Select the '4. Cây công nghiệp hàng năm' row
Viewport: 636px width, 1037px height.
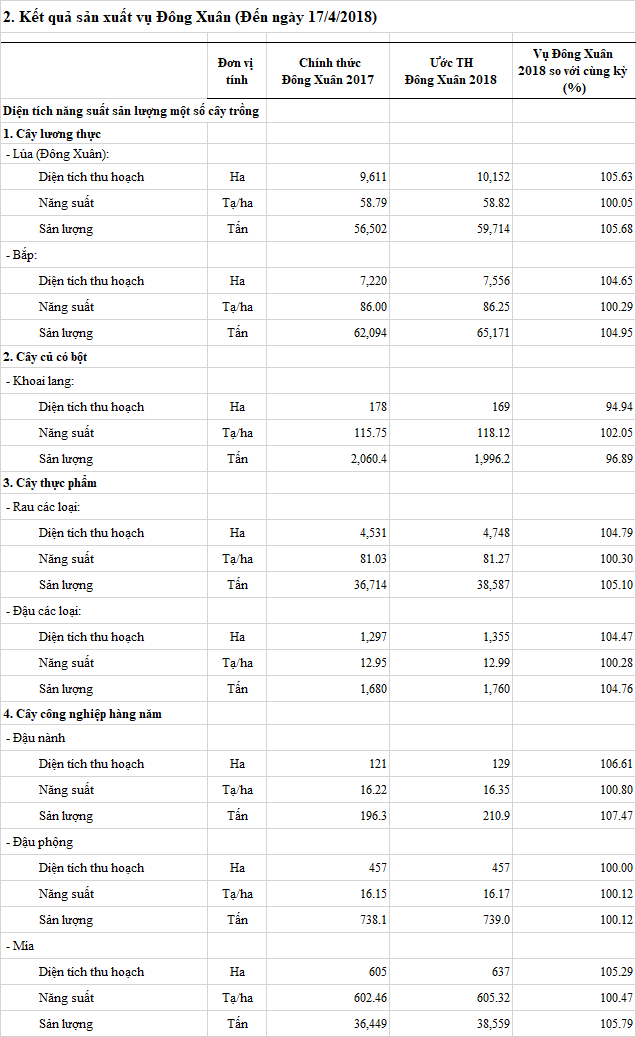click(82, 713)
